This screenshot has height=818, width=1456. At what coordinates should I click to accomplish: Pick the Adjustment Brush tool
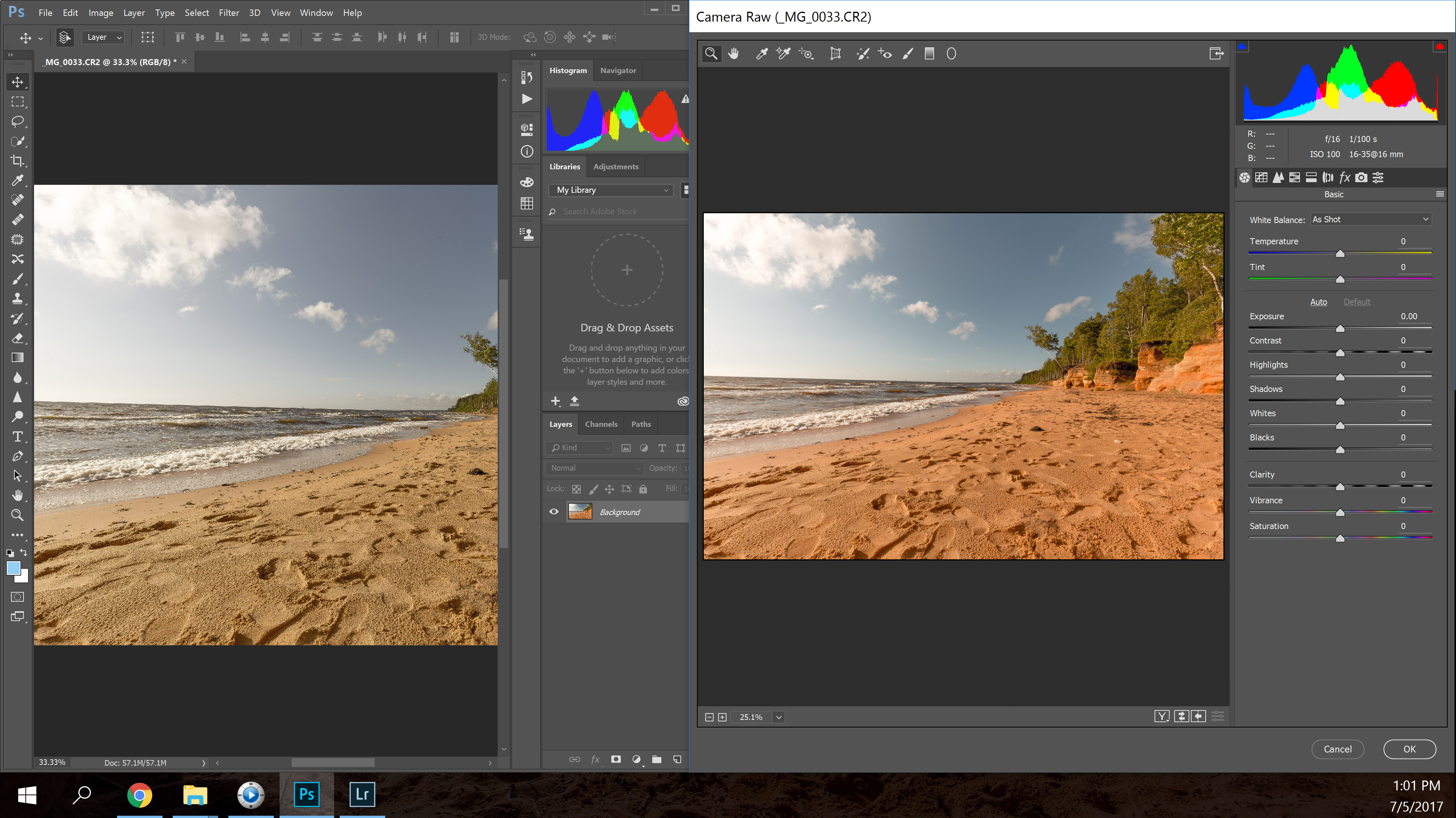[907, 54]
